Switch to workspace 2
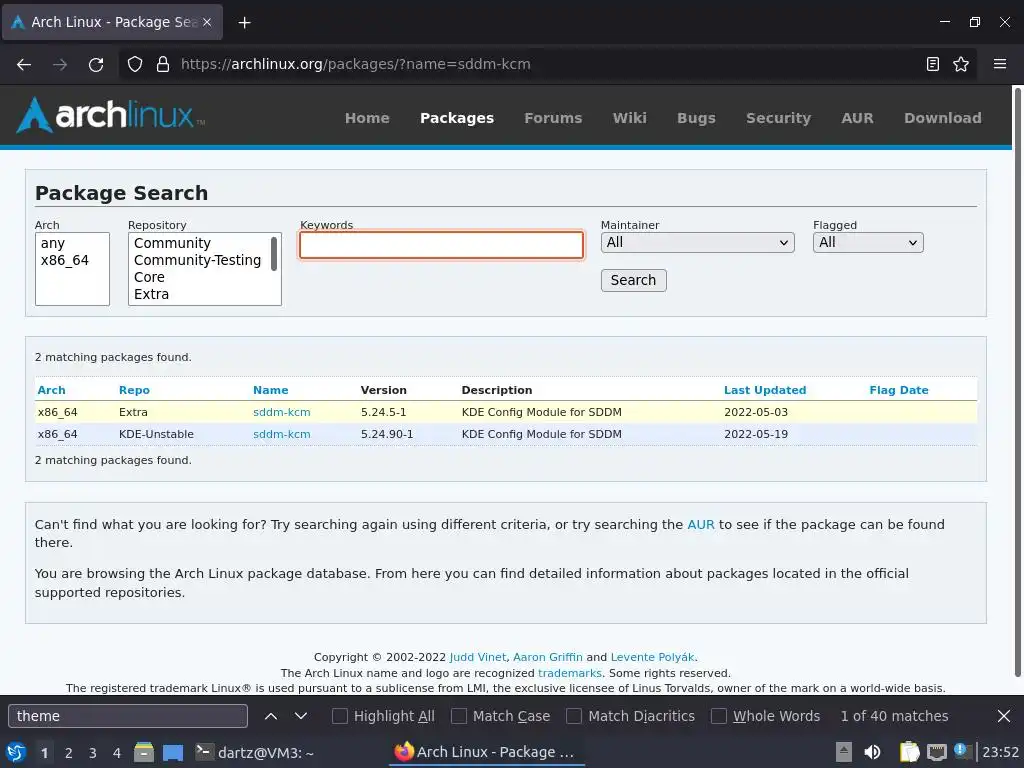 [69, 753]
